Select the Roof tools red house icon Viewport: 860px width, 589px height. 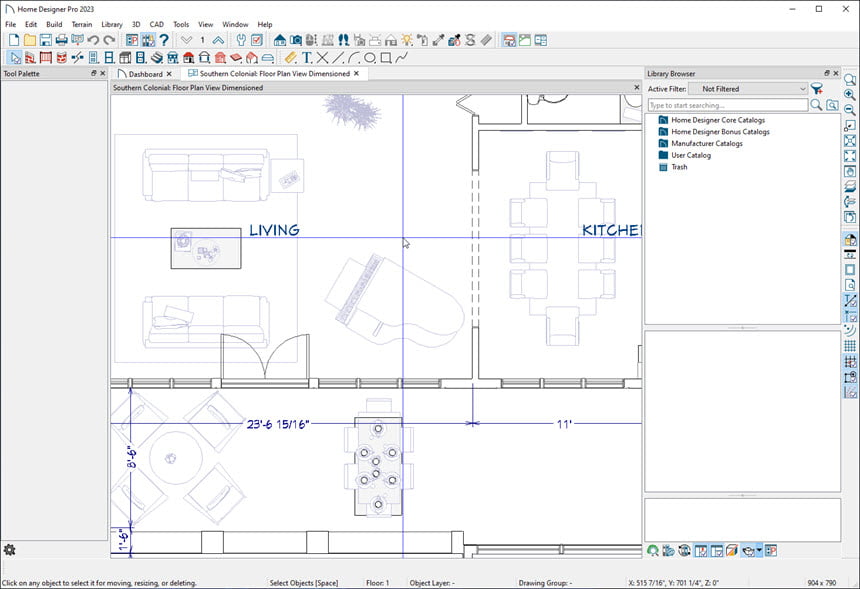pyautogui.click(x=189, y=58)
